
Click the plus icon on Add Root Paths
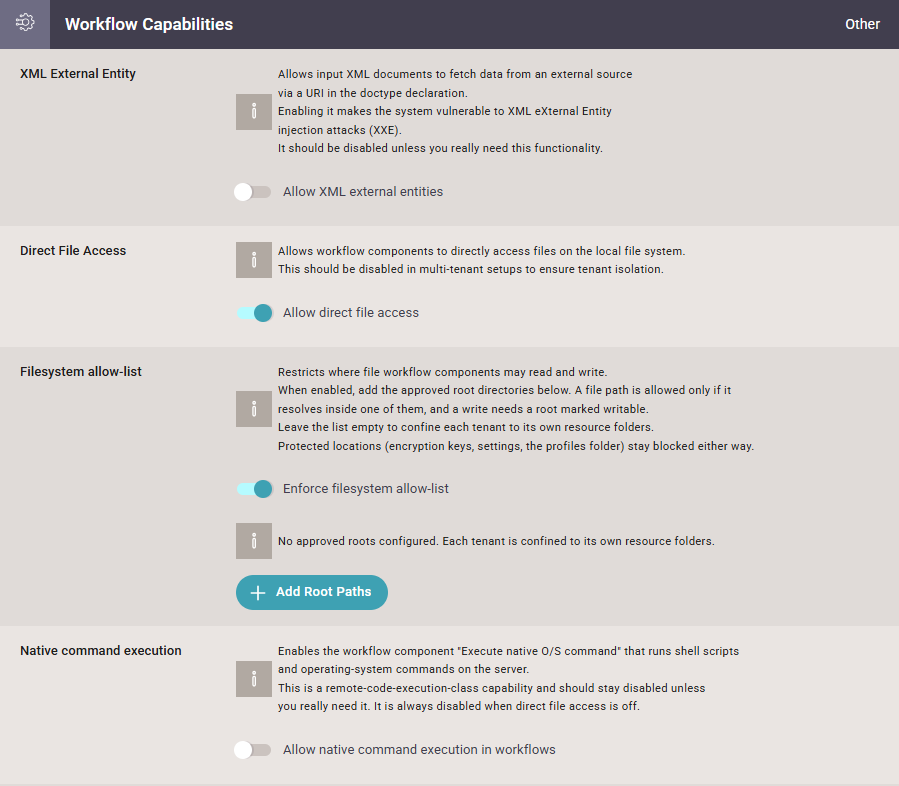[x=258, y=593]
